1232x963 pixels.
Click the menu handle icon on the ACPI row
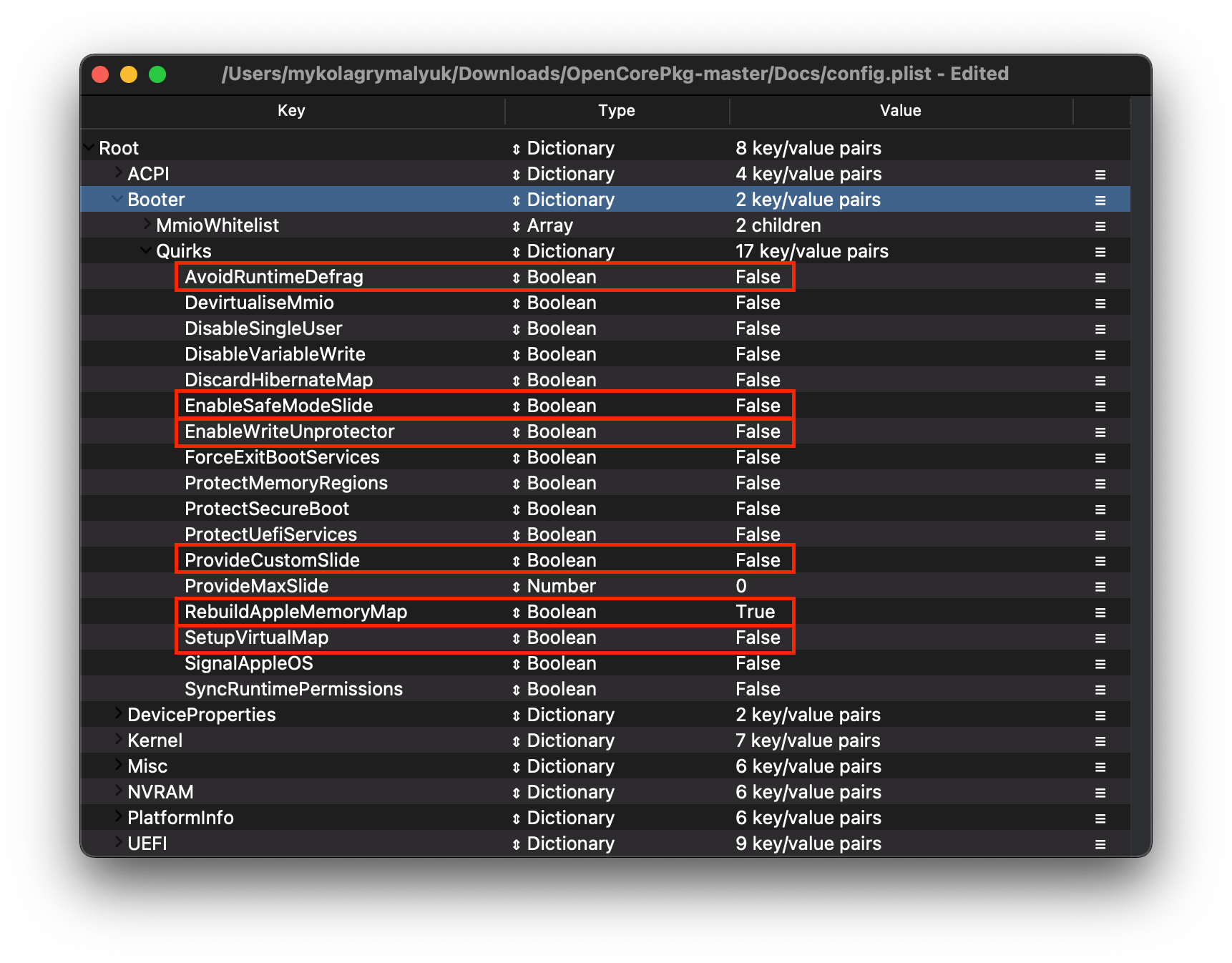pyautogui.click(x=1100, y=175)
